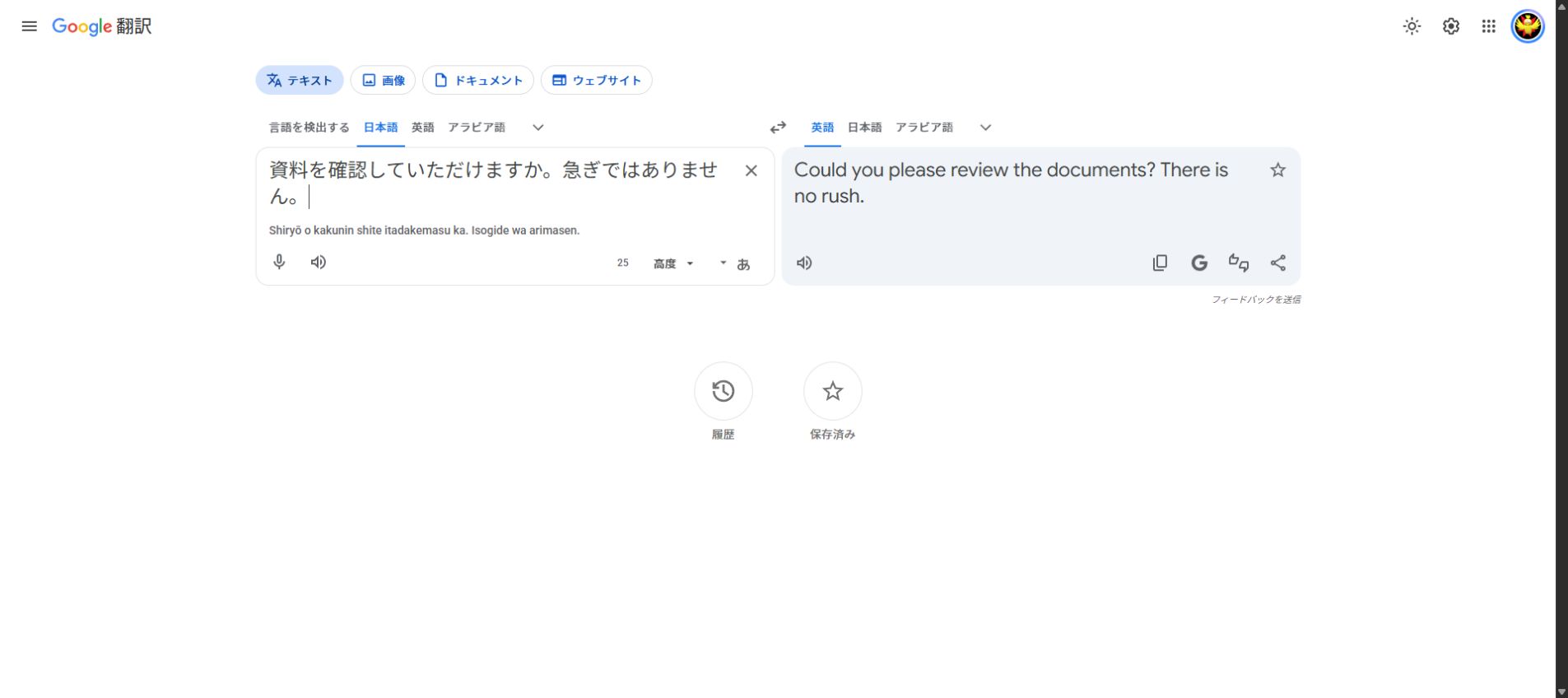Save translation with the star icon
This screenshot has width=1568, height=698.
[x=1277, y=170]
